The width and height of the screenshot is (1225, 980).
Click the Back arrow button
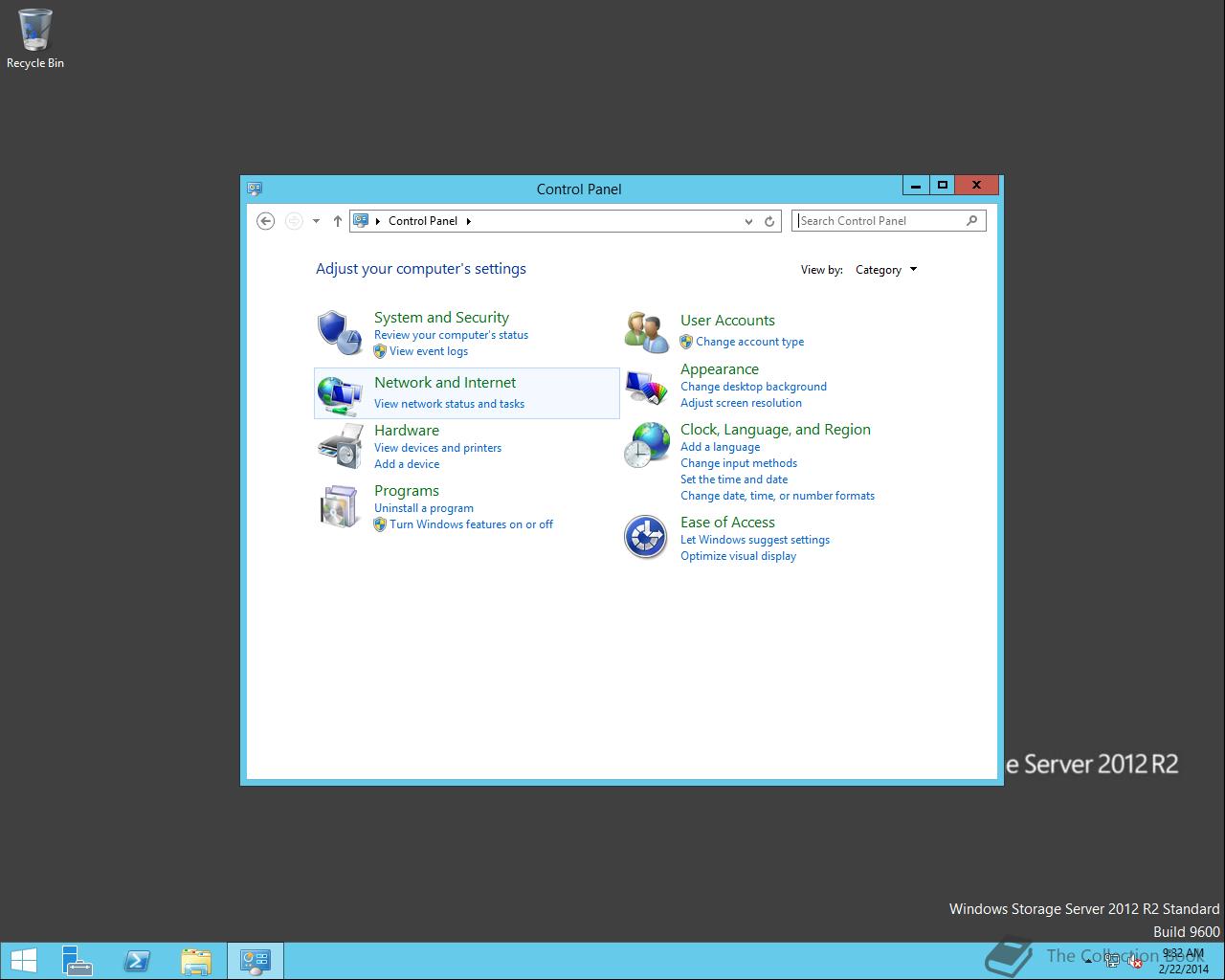[x=266, y=221]
